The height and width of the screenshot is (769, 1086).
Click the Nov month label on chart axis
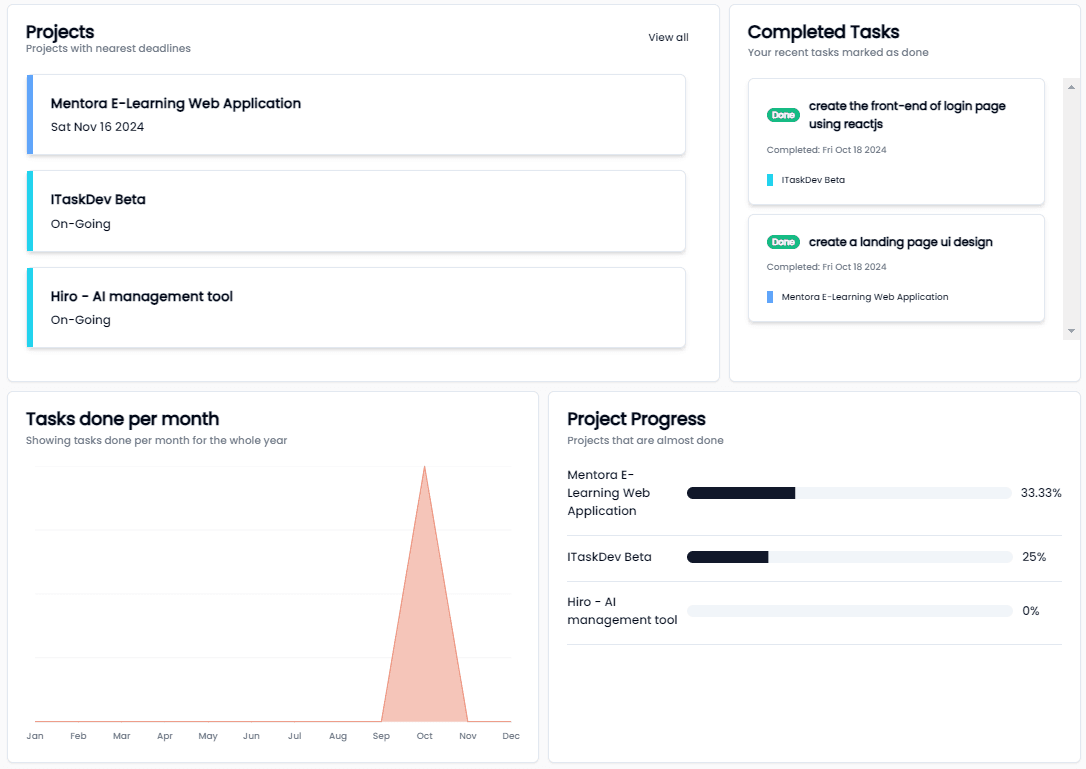coord(468,736)
